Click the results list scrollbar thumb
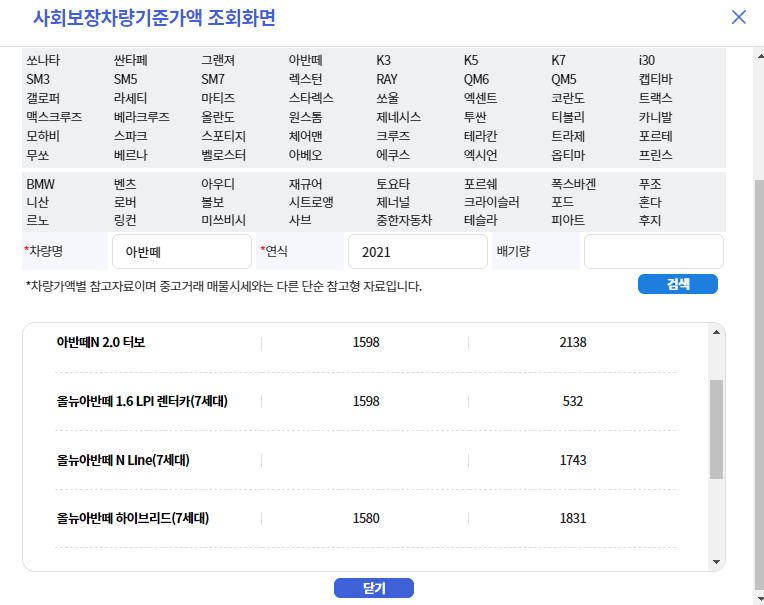This screenshot has width=764, height=605. point(716,430)
